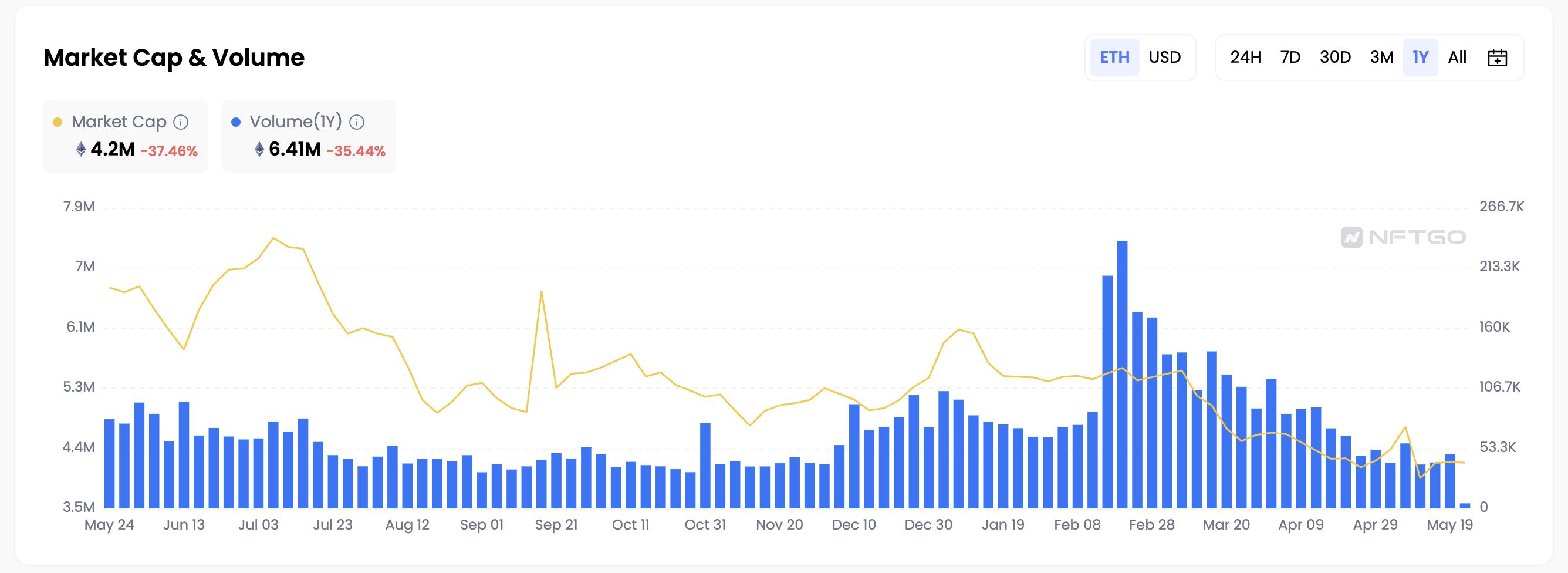Click the blue Volume legend dot

tap(236, 122)
